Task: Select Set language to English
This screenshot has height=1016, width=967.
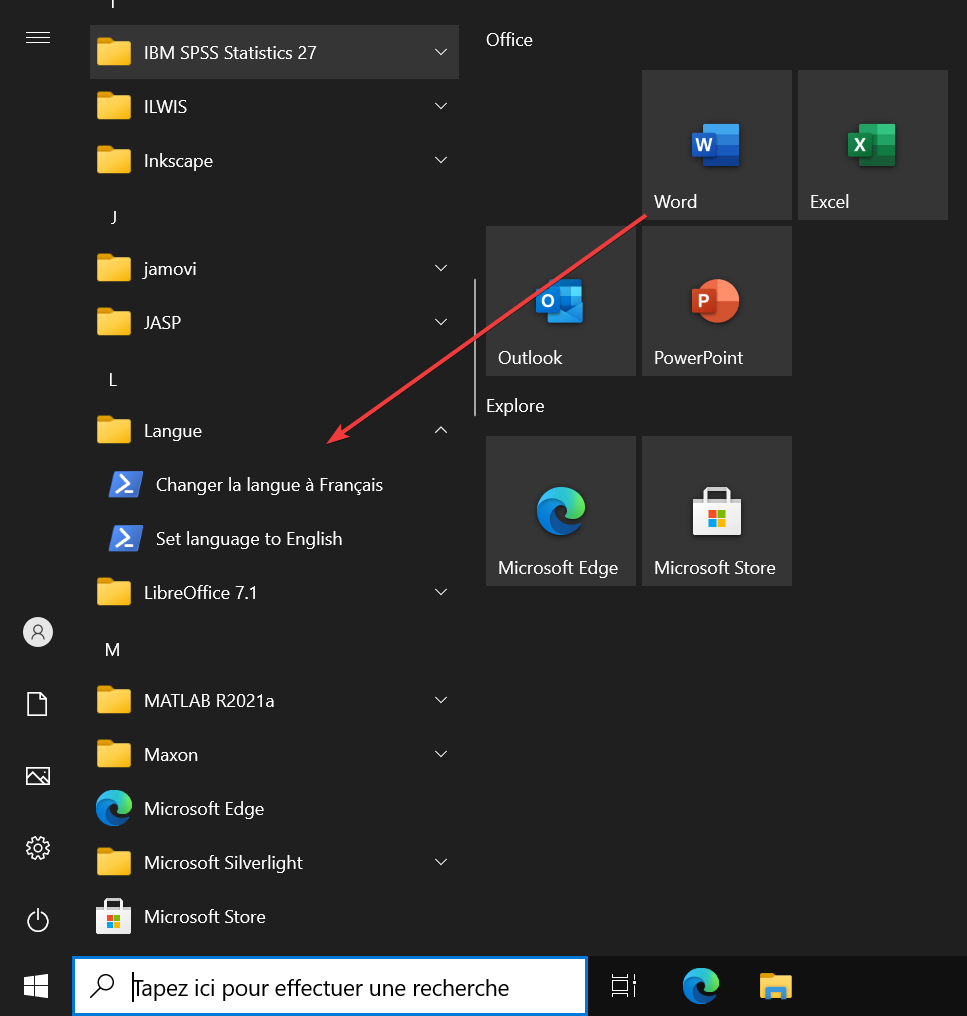Action: [248, 539]
